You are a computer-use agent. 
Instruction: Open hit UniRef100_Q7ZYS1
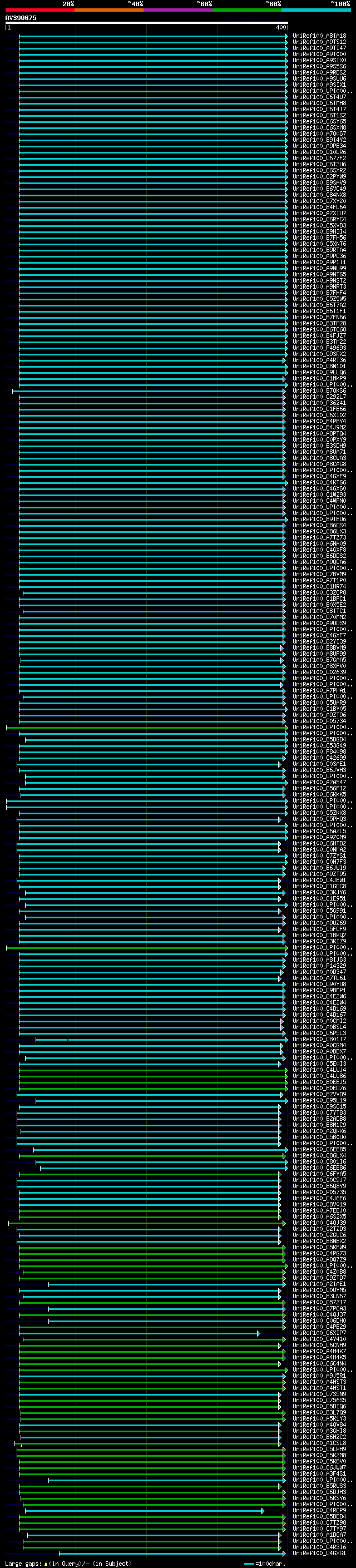[x=319, y=856]
